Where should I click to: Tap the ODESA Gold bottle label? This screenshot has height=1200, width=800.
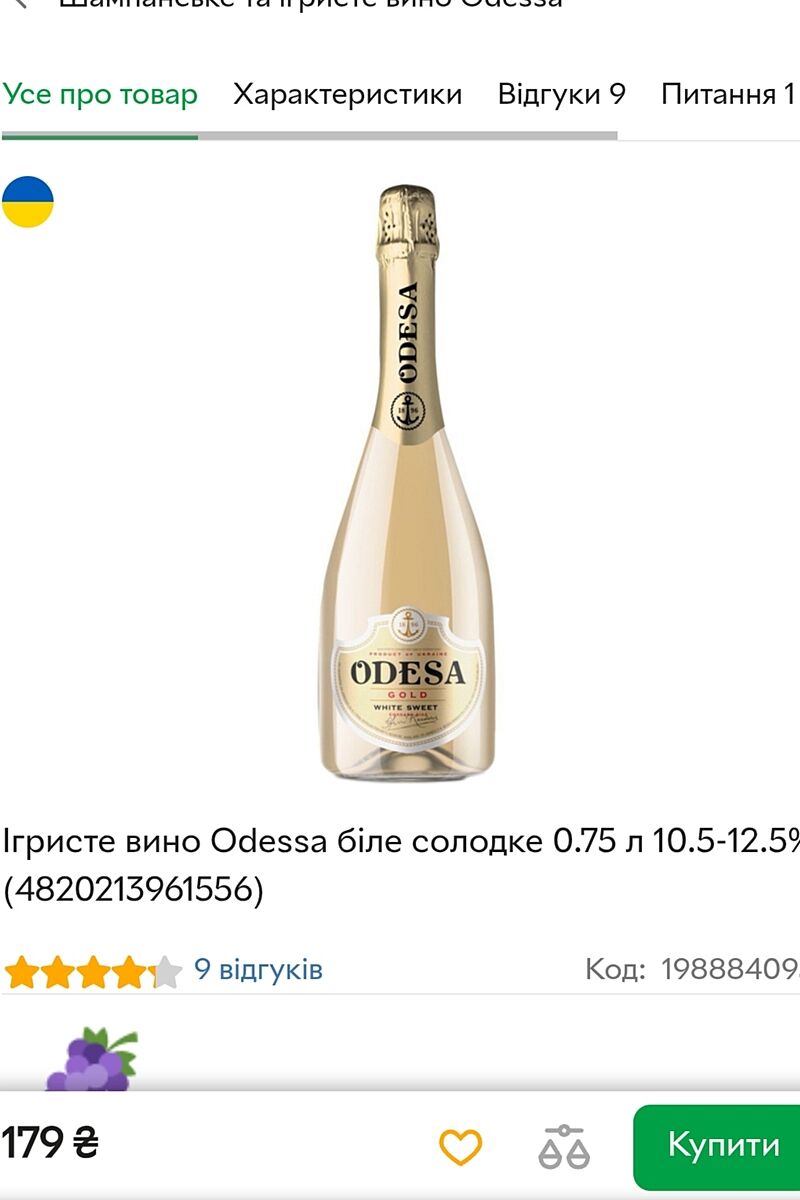point(409,680)
